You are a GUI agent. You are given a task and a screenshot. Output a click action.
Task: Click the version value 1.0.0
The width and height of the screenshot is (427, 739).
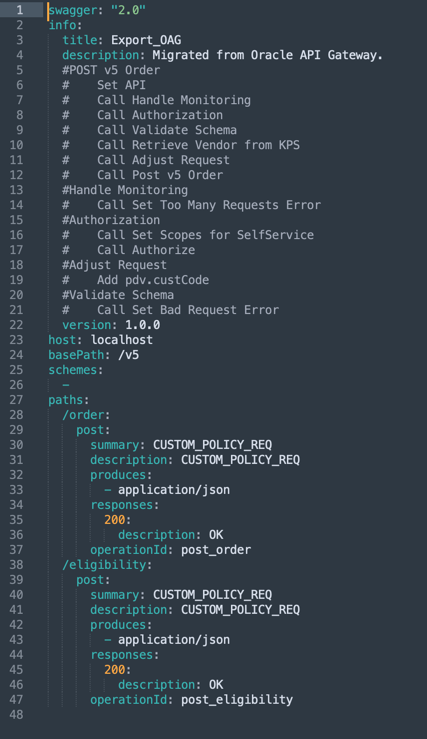click(142, 325)
